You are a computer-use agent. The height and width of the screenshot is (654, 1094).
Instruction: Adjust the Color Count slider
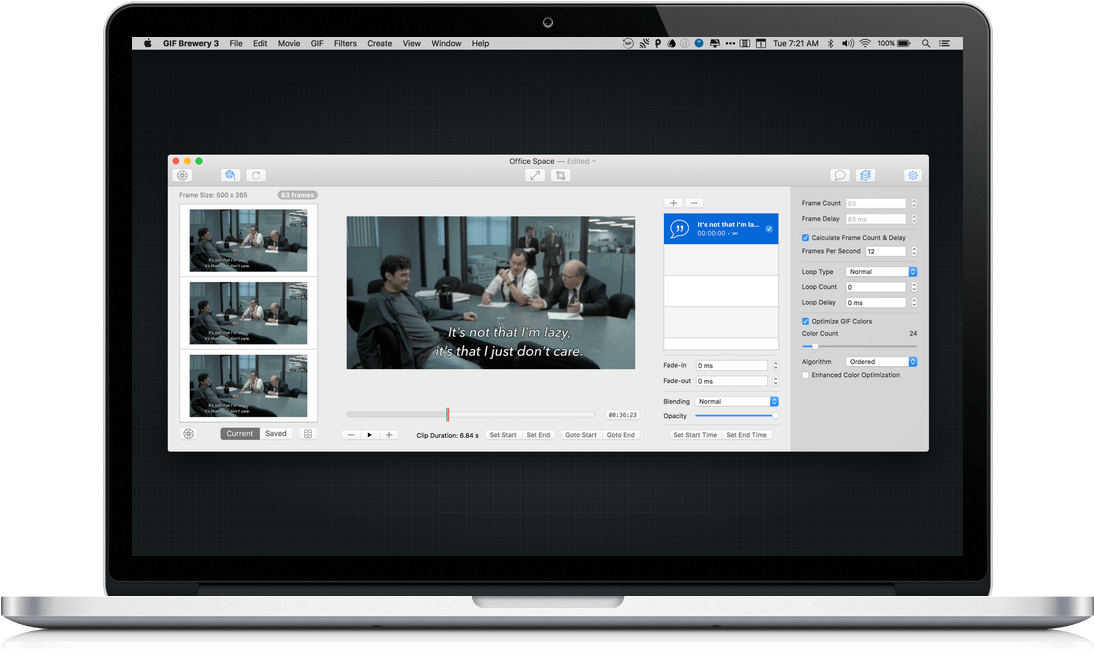coord(816,346)
